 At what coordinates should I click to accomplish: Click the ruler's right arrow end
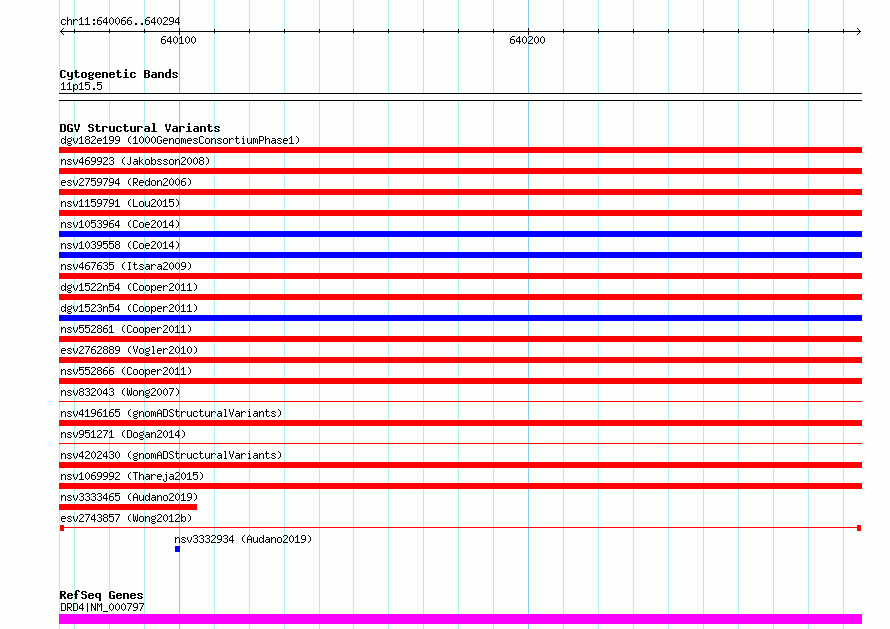pos(859,31)
